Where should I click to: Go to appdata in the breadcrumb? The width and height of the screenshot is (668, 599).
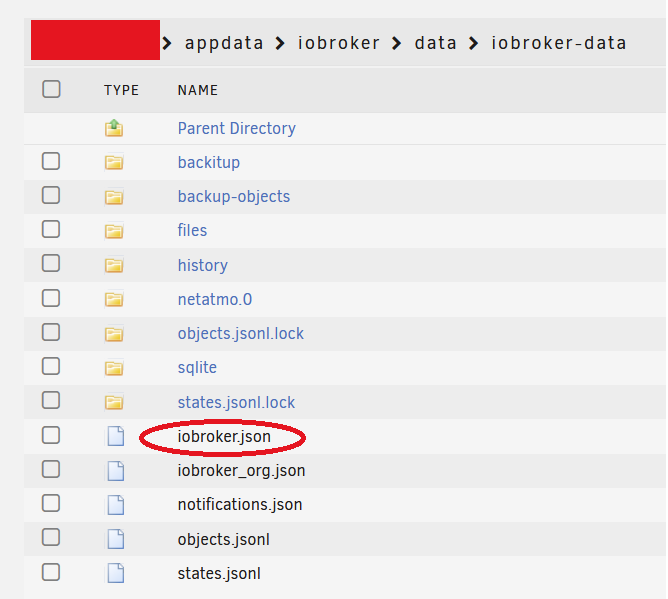pos(224,43)
